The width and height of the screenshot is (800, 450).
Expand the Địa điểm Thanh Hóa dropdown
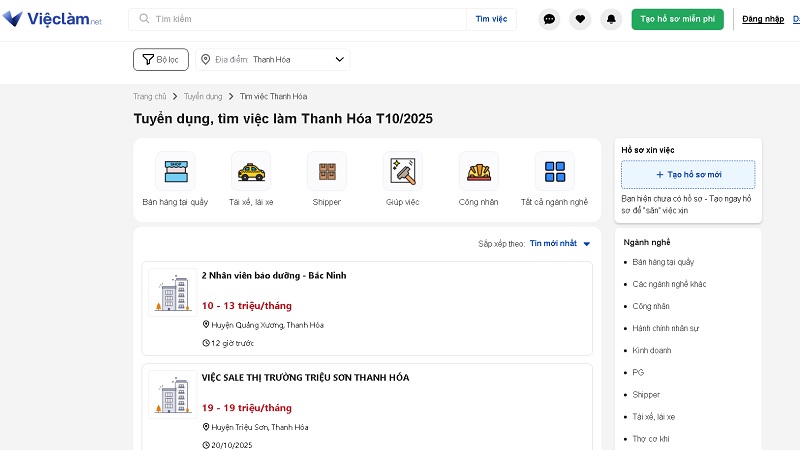(272, 60)
